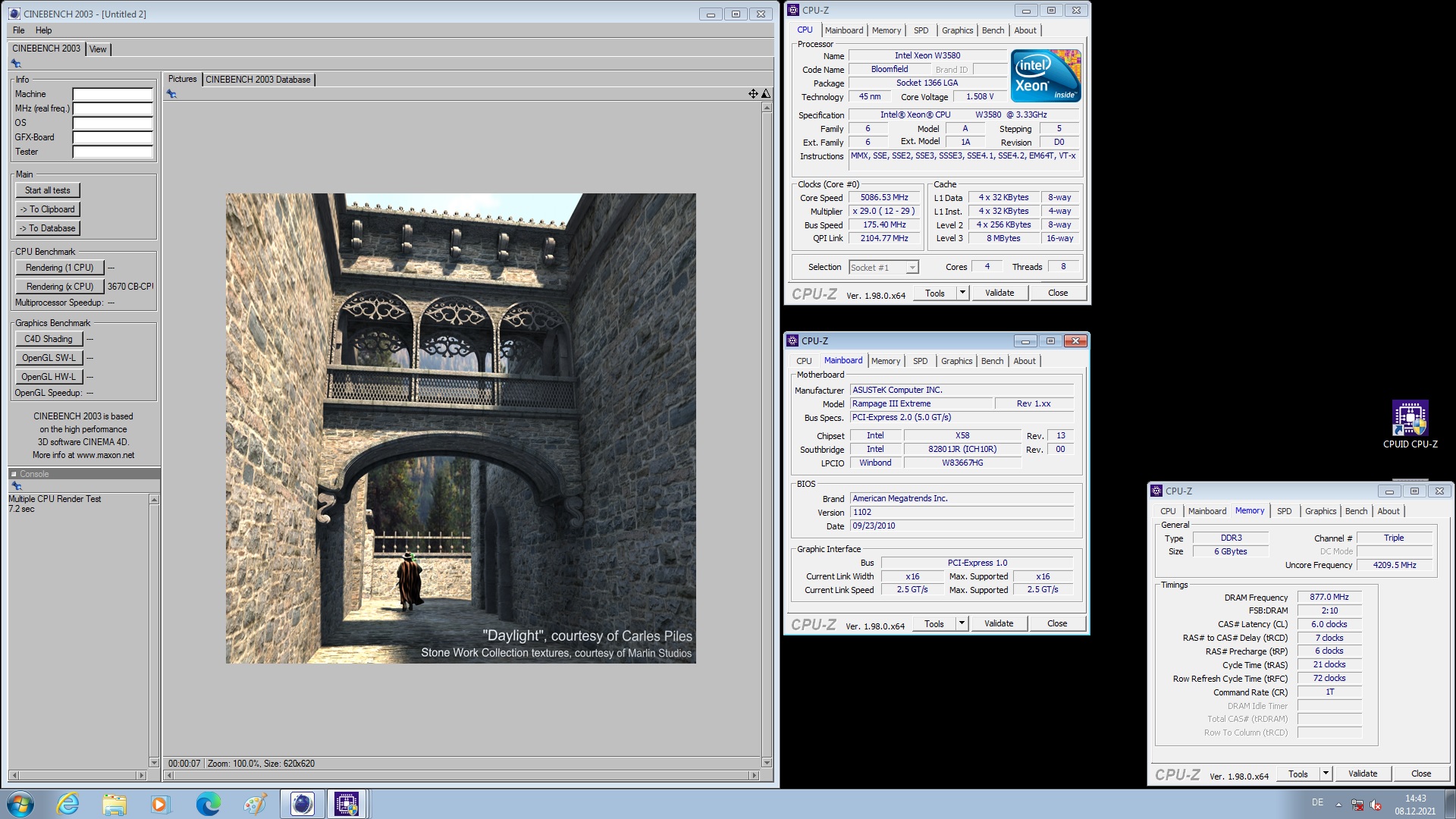Open Tools dropdown arrow in CPU-tab CPU-Z window

tap(962, 293)
